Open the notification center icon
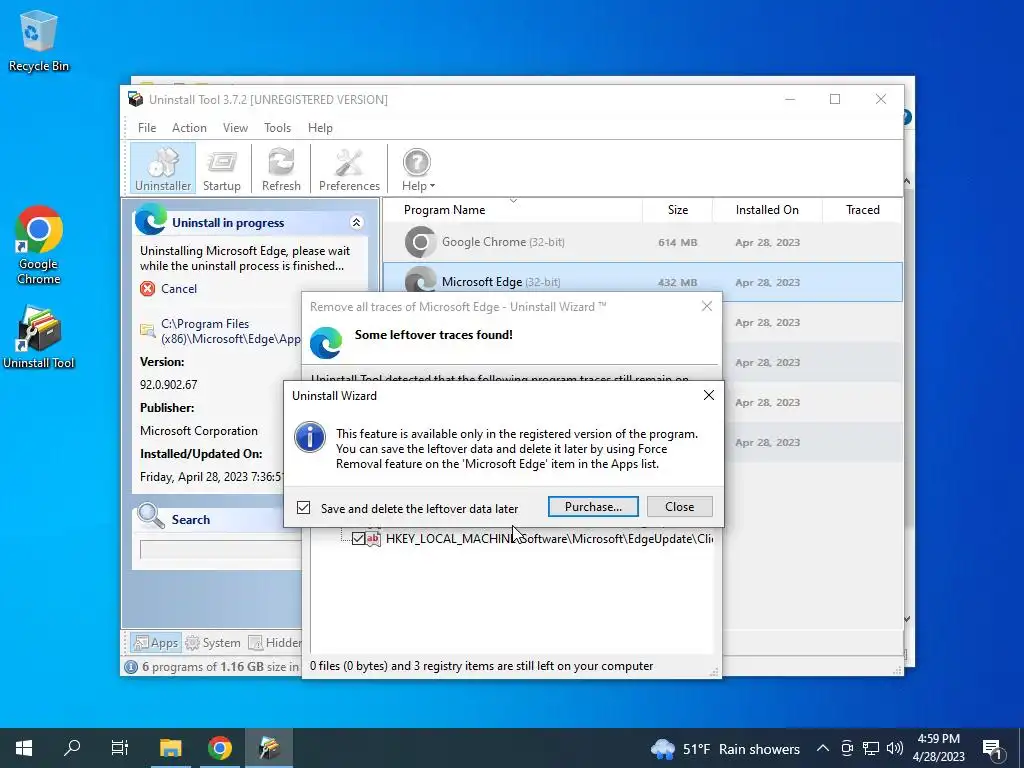This screenshot has width=1024, height=768. point(992,749)
